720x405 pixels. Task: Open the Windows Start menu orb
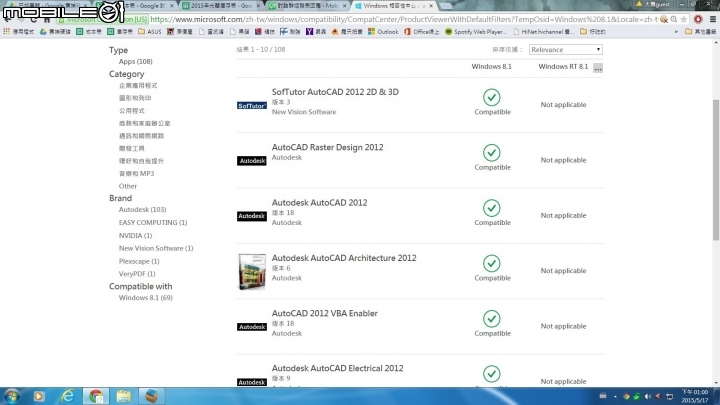click(x=11, y=396)
